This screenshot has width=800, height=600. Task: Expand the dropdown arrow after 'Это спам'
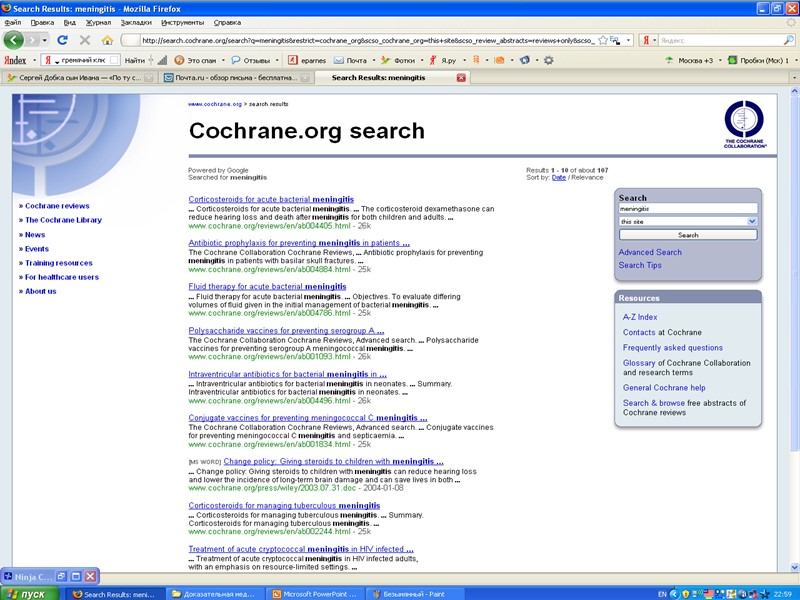pyautogui.click(x=223, y=60)
